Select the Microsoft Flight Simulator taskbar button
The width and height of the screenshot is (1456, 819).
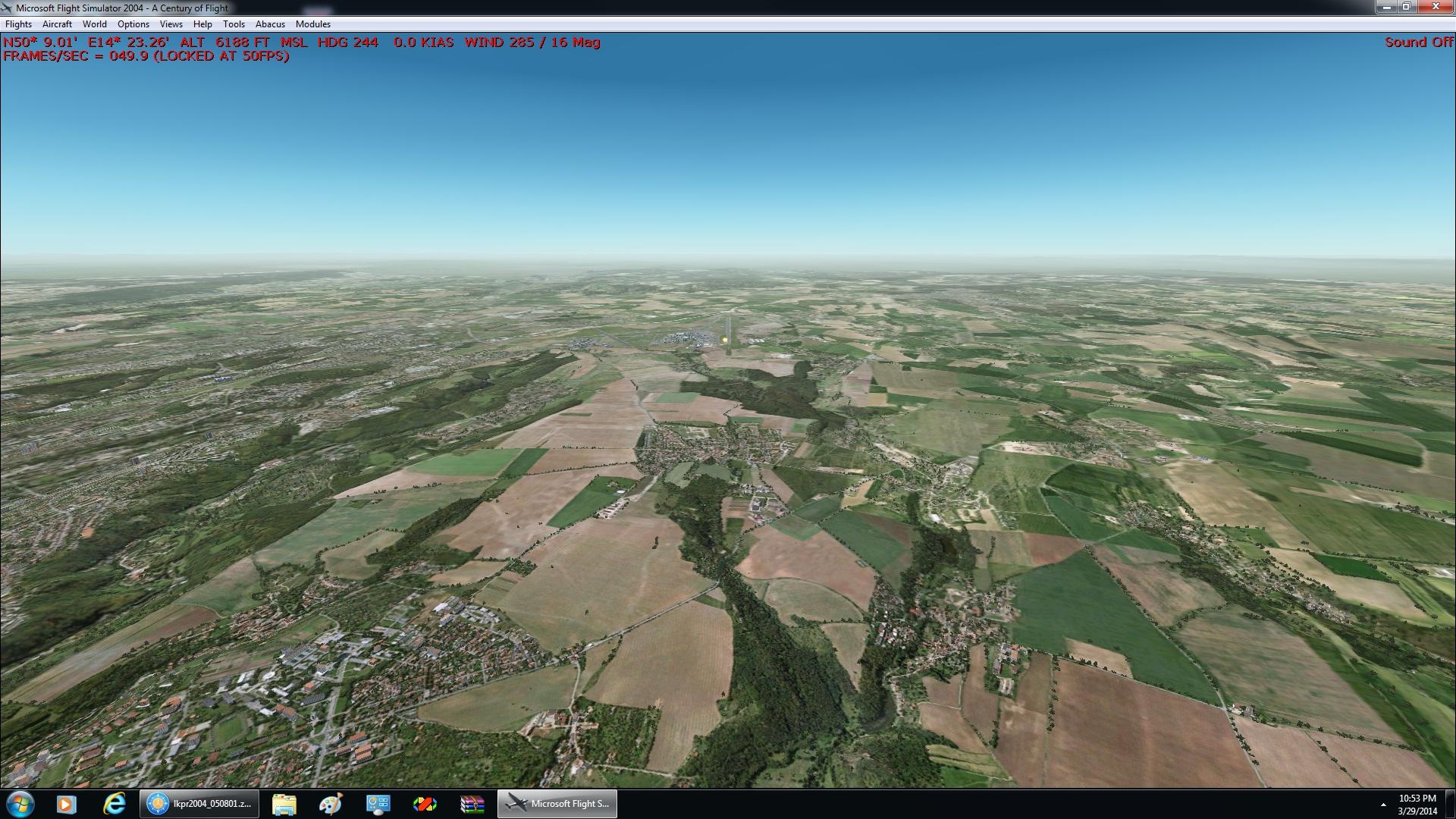point(557,804)
